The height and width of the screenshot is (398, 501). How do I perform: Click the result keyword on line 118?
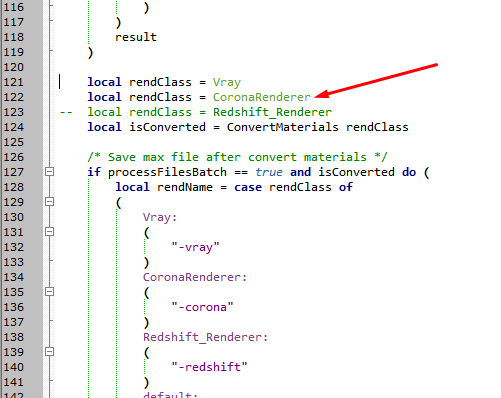tap(136, 37)
